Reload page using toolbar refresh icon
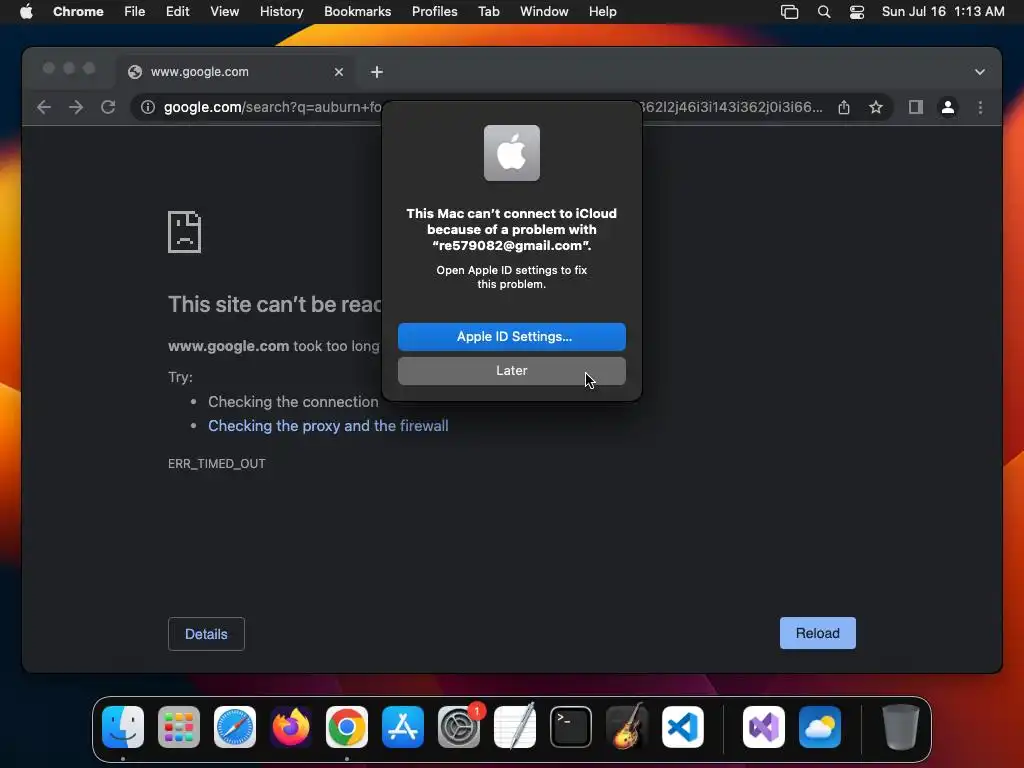The width and height of the screenshot is (1024, 768). (x=108, y=107)
